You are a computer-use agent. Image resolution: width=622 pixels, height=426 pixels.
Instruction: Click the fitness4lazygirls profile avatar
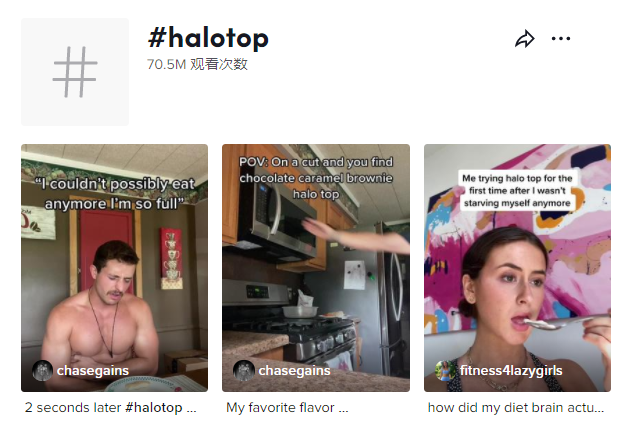tap(445, 370)
